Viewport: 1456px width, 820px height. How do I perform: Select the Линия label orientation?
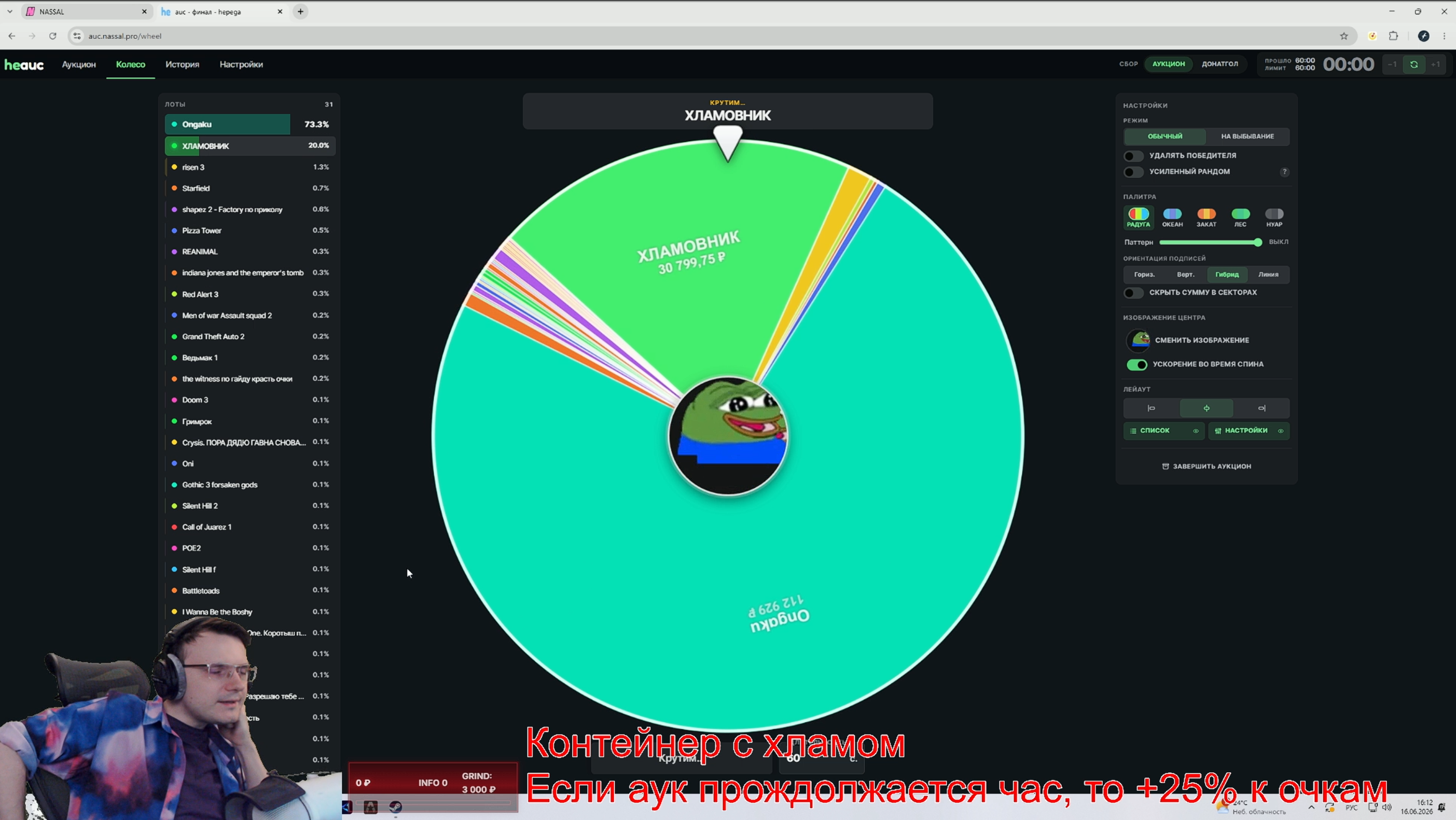point(1268,275)
